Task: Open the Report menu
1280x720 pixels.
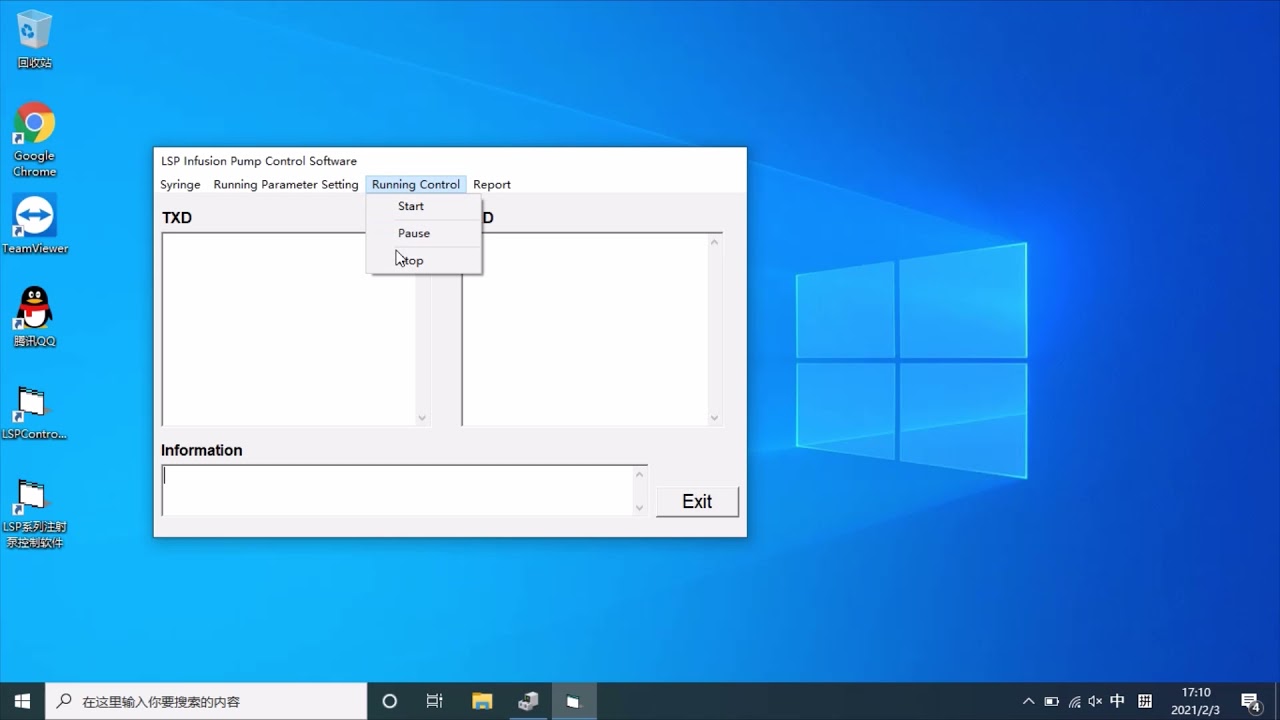Action: [x=492, y=184]
